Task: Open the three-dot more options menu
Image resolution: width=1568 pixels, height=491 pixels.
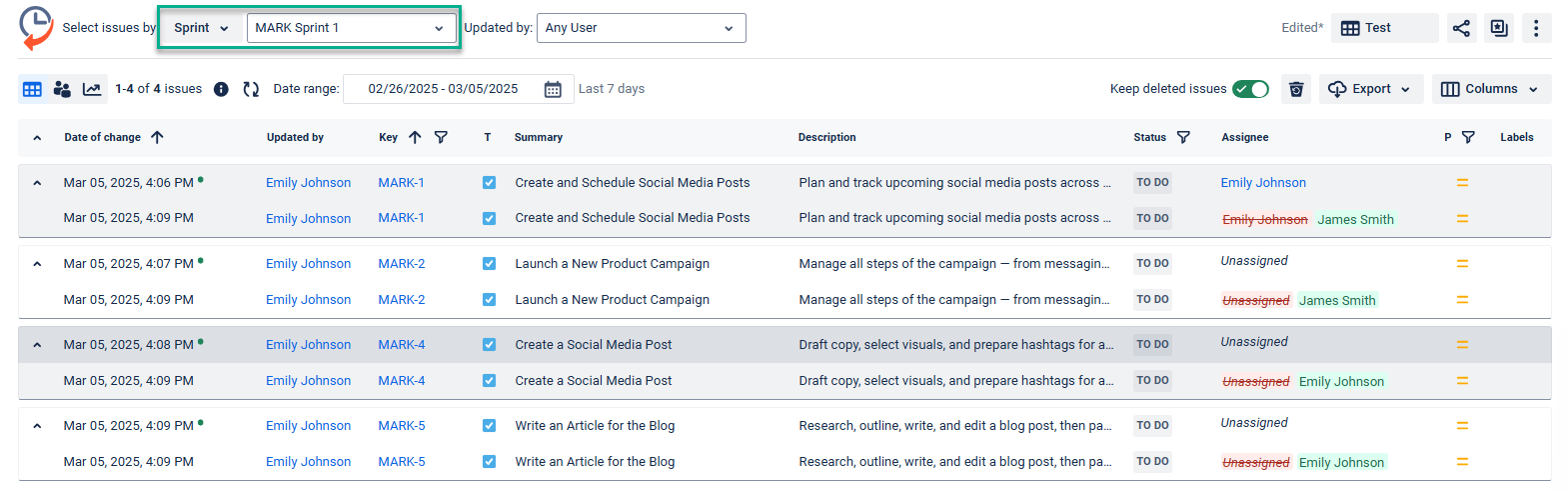Action: tap(1536, 28)
